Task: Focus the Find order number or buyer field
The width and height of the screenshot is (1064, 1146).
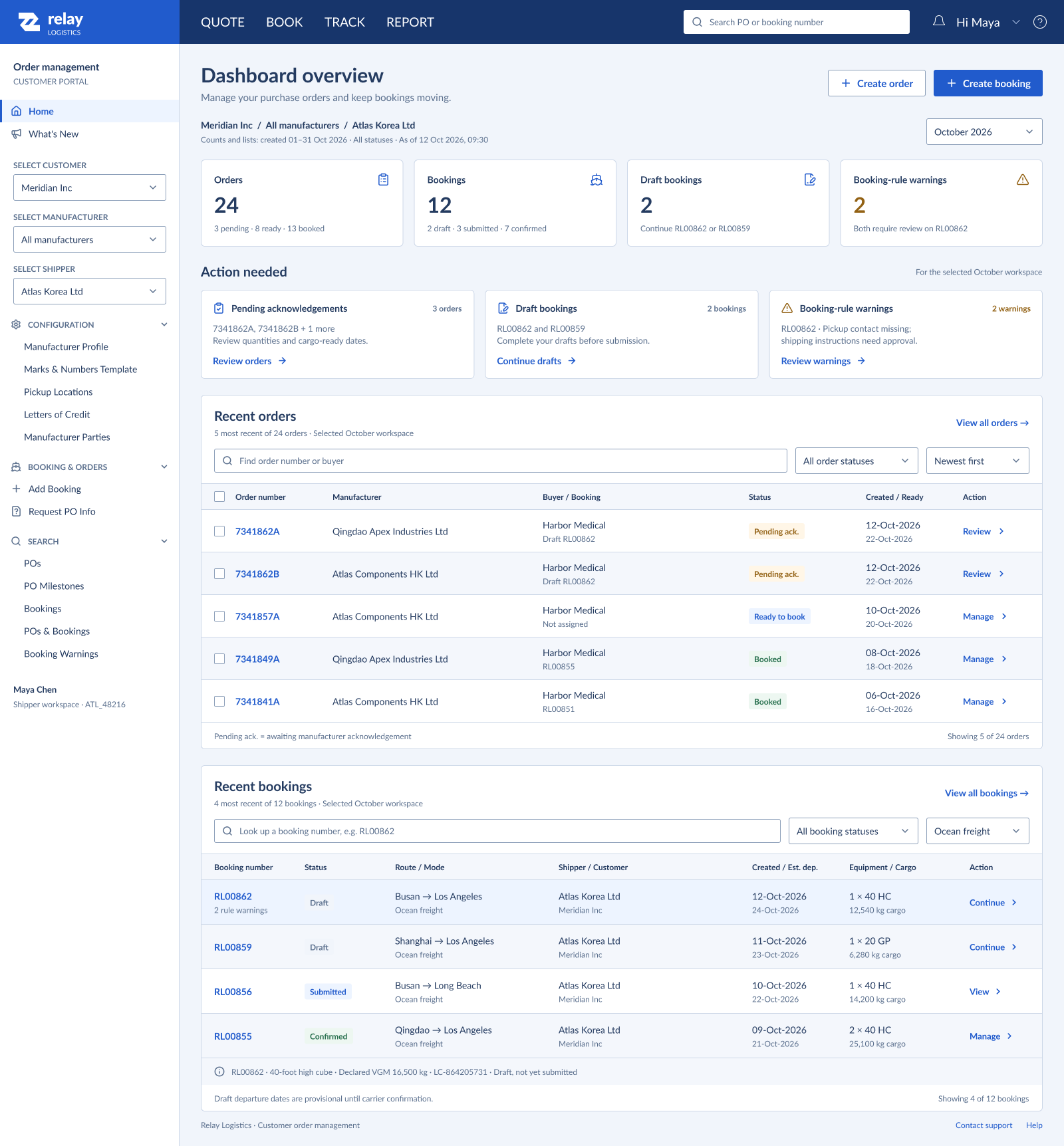Action: (x=501, y=461)
